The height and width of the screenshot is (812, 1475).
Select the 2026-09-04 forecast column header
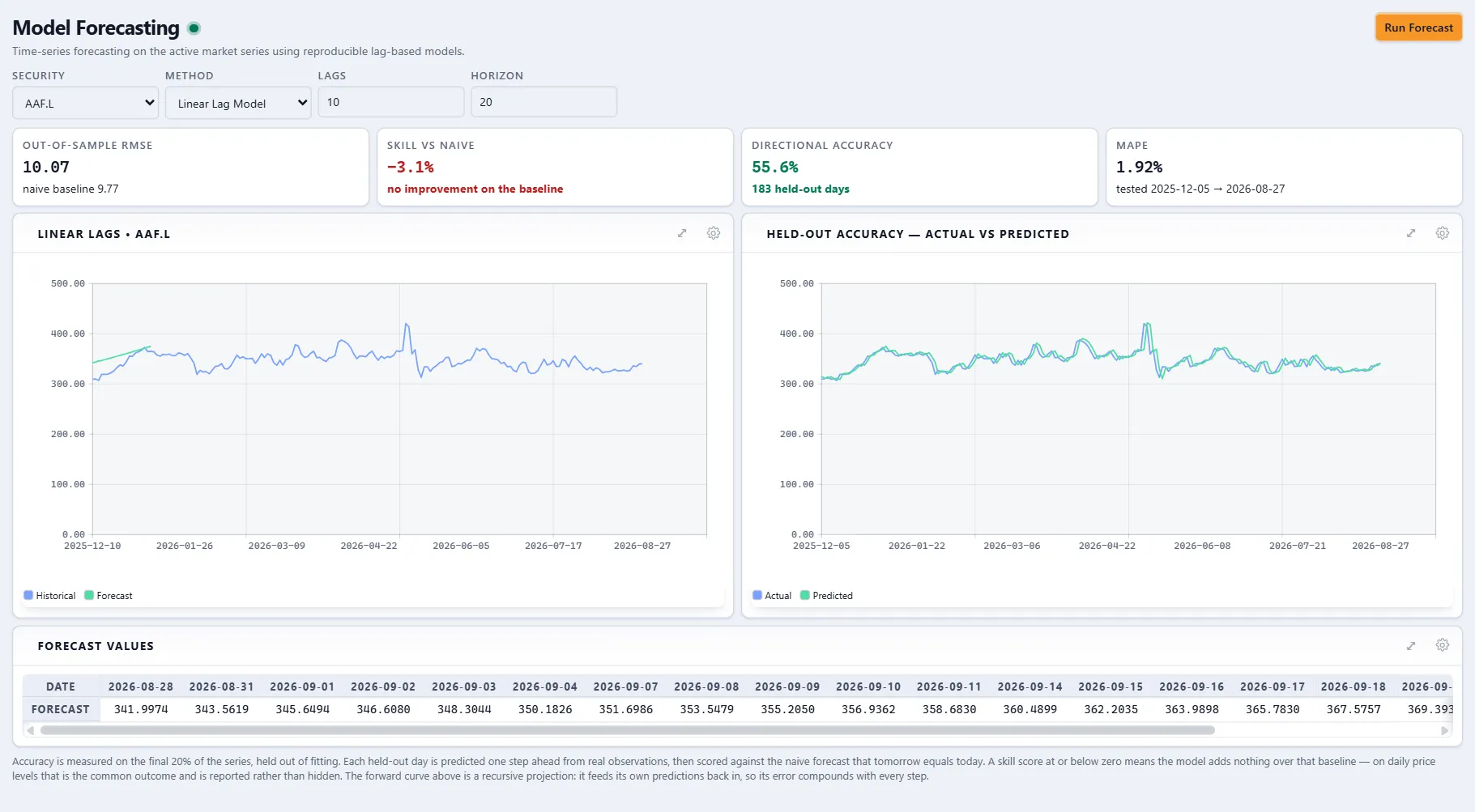click(545, 687)
